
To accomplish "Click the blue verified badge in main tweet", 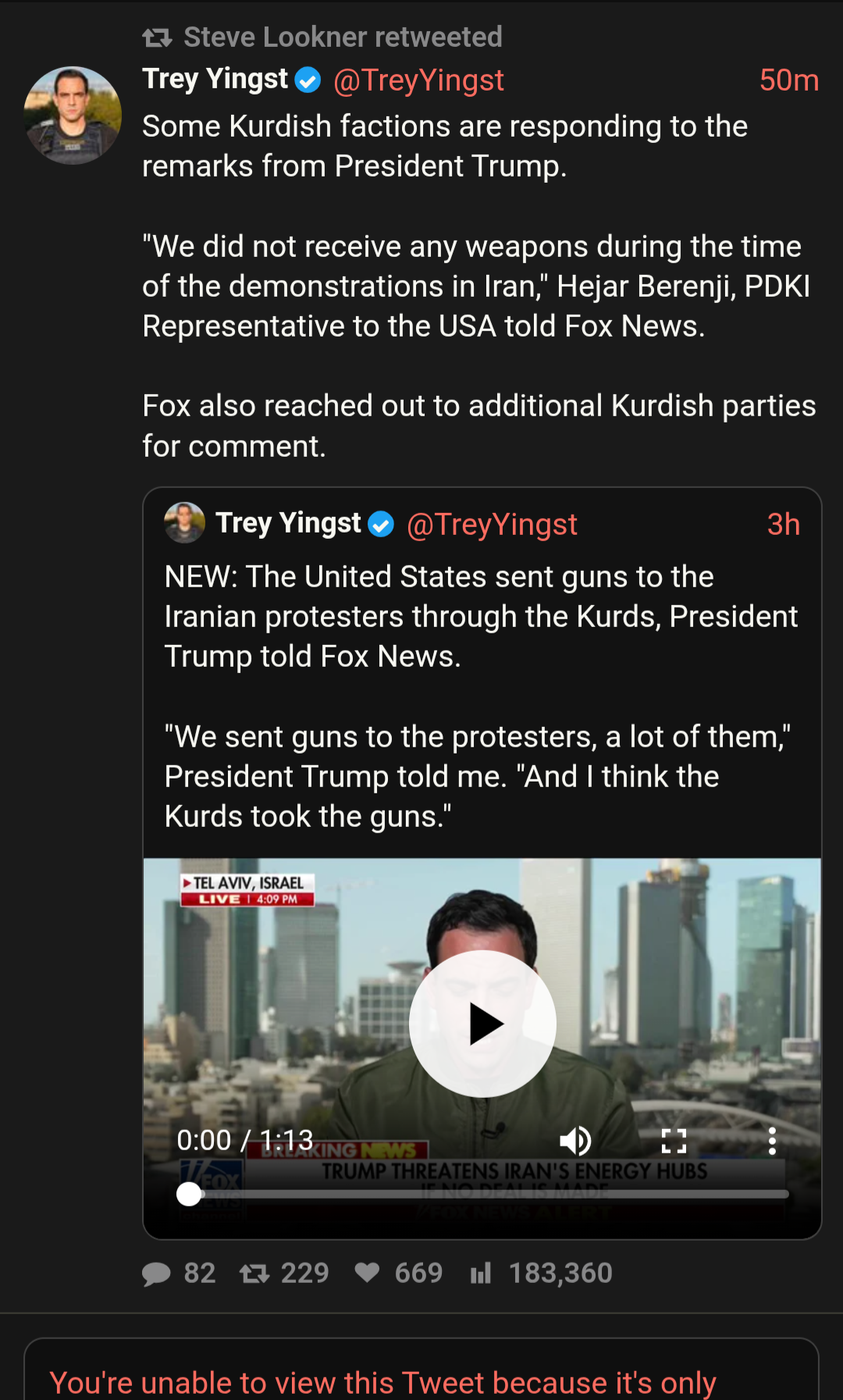I will pos(308,80).
